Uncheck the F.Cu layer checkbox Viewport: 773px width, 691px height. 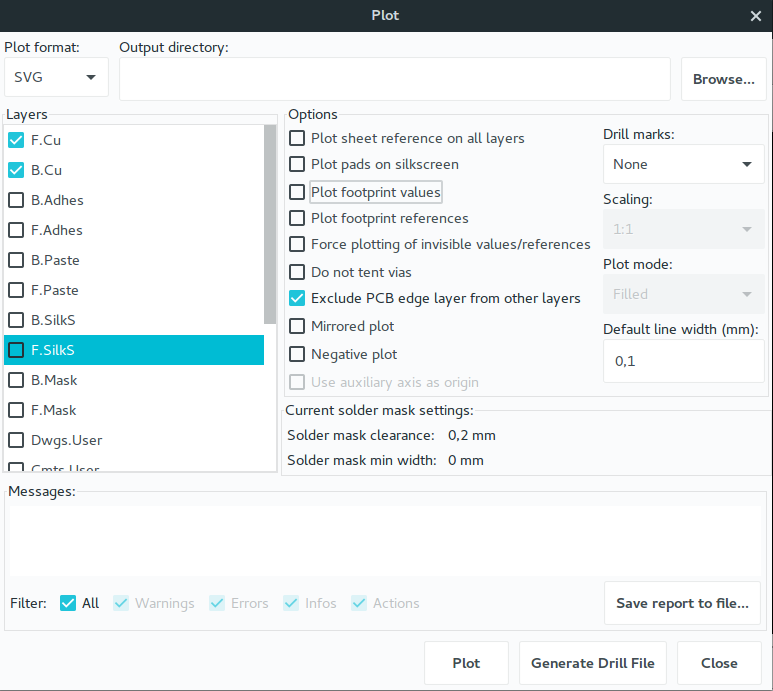click(16, 140)
